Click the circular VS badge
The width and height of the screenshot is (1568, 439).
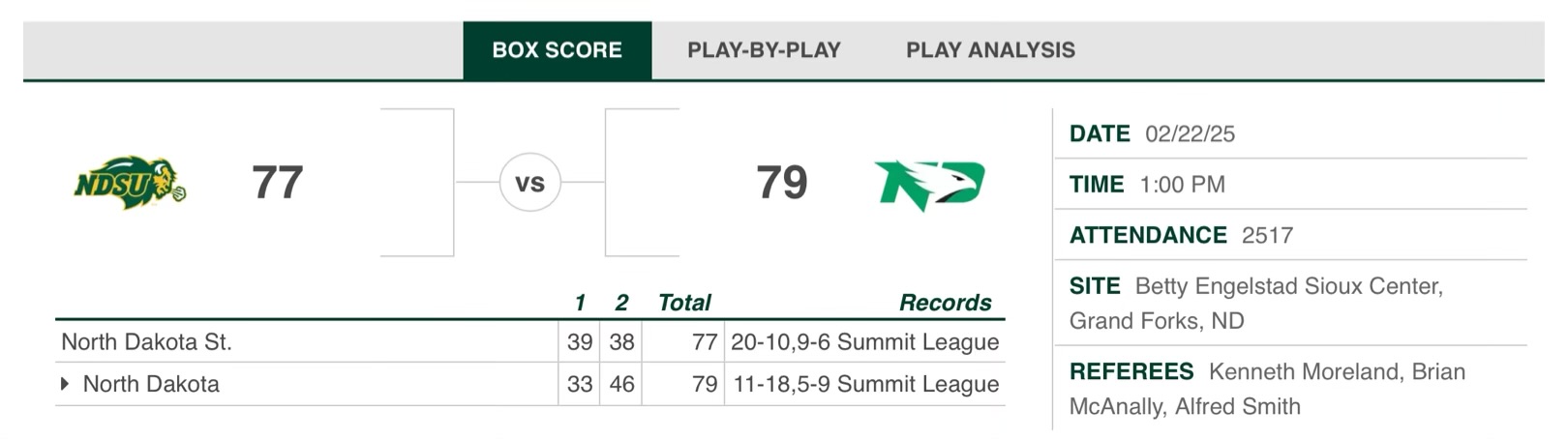[529, 183]
